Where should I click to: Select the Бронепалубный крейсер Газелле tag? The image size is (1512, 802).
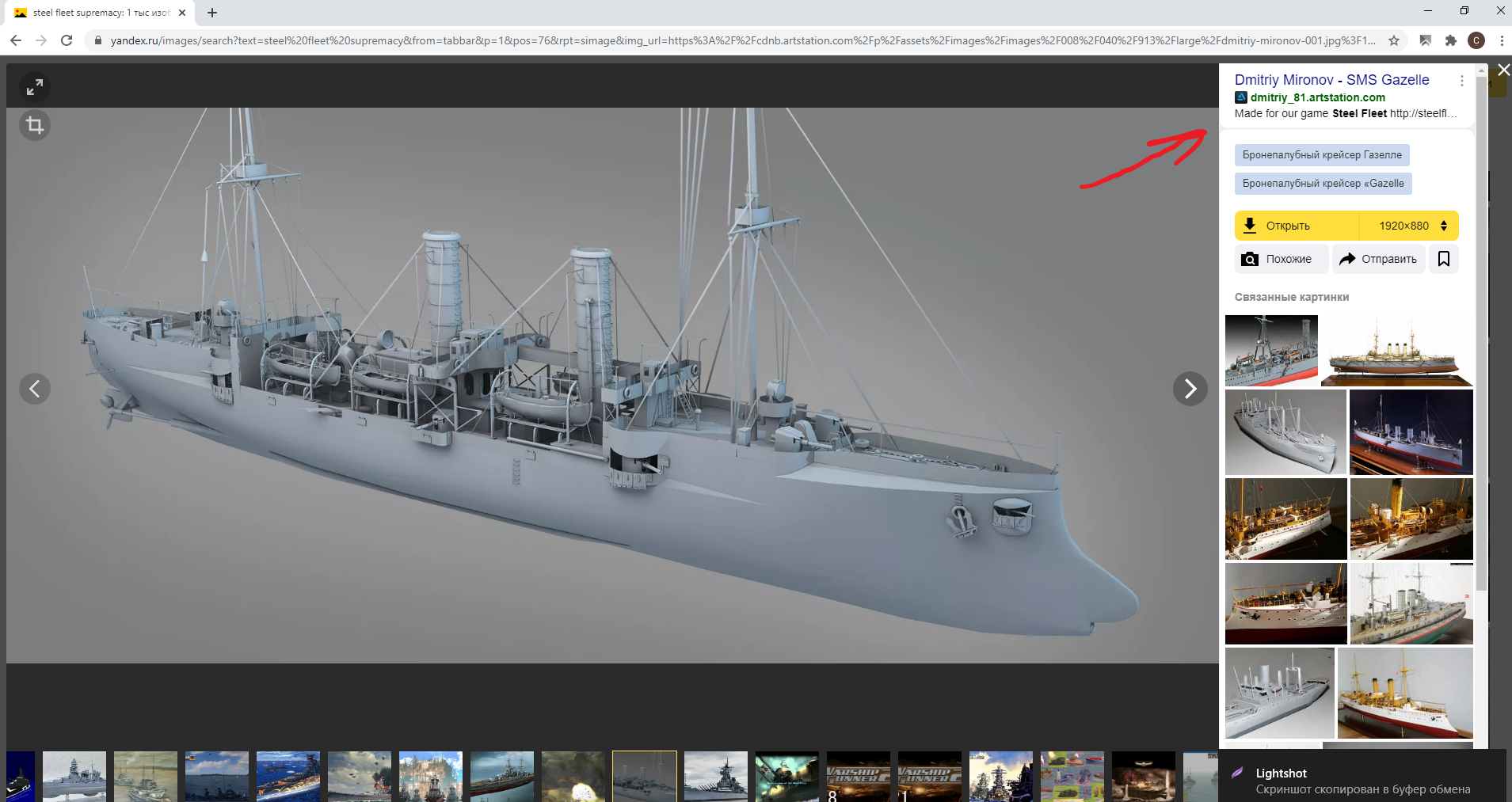[x=1321, y=155]
